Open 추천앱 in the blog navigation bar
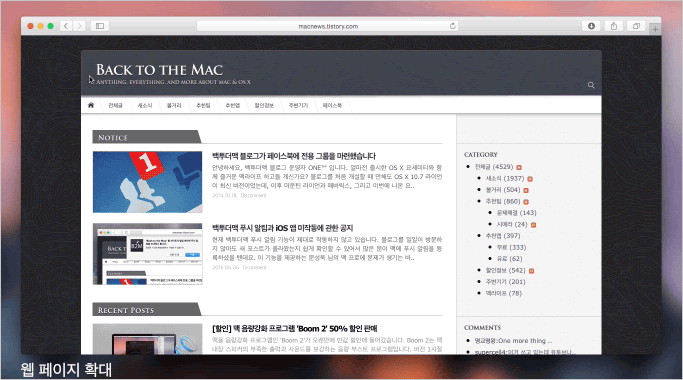 click(233, 105)
